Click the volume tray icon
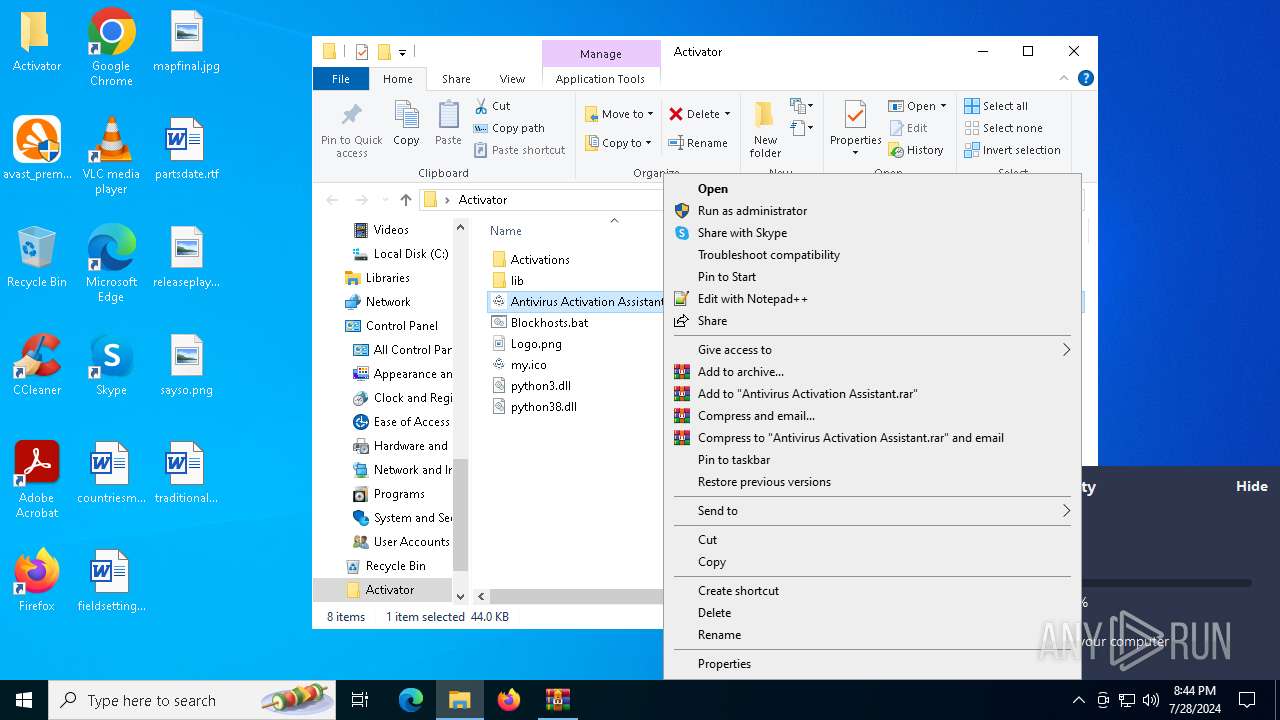 click(1150, 700)
